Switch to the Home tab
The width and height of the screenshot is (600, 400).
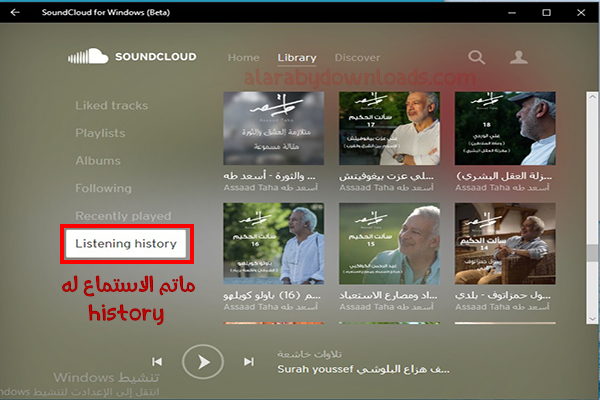[x=243, y=57]
